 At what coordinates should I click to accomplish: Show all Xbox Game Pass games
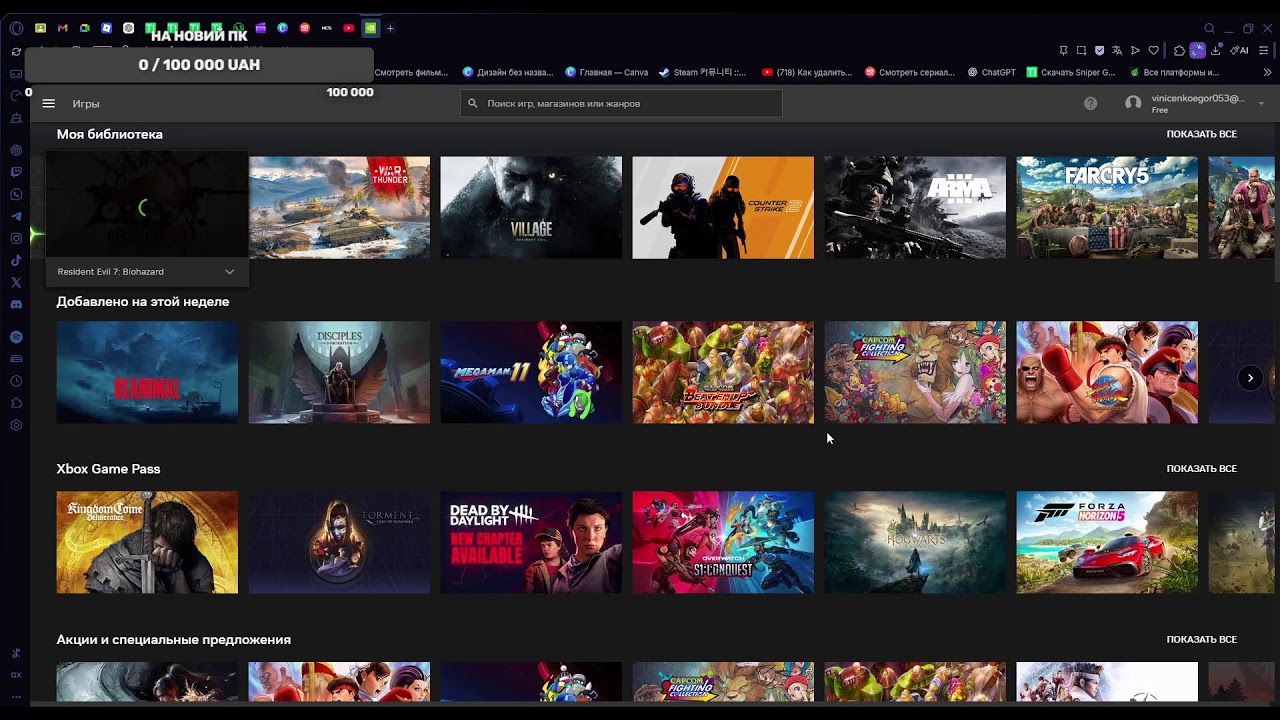click(x=1201, y=469)
